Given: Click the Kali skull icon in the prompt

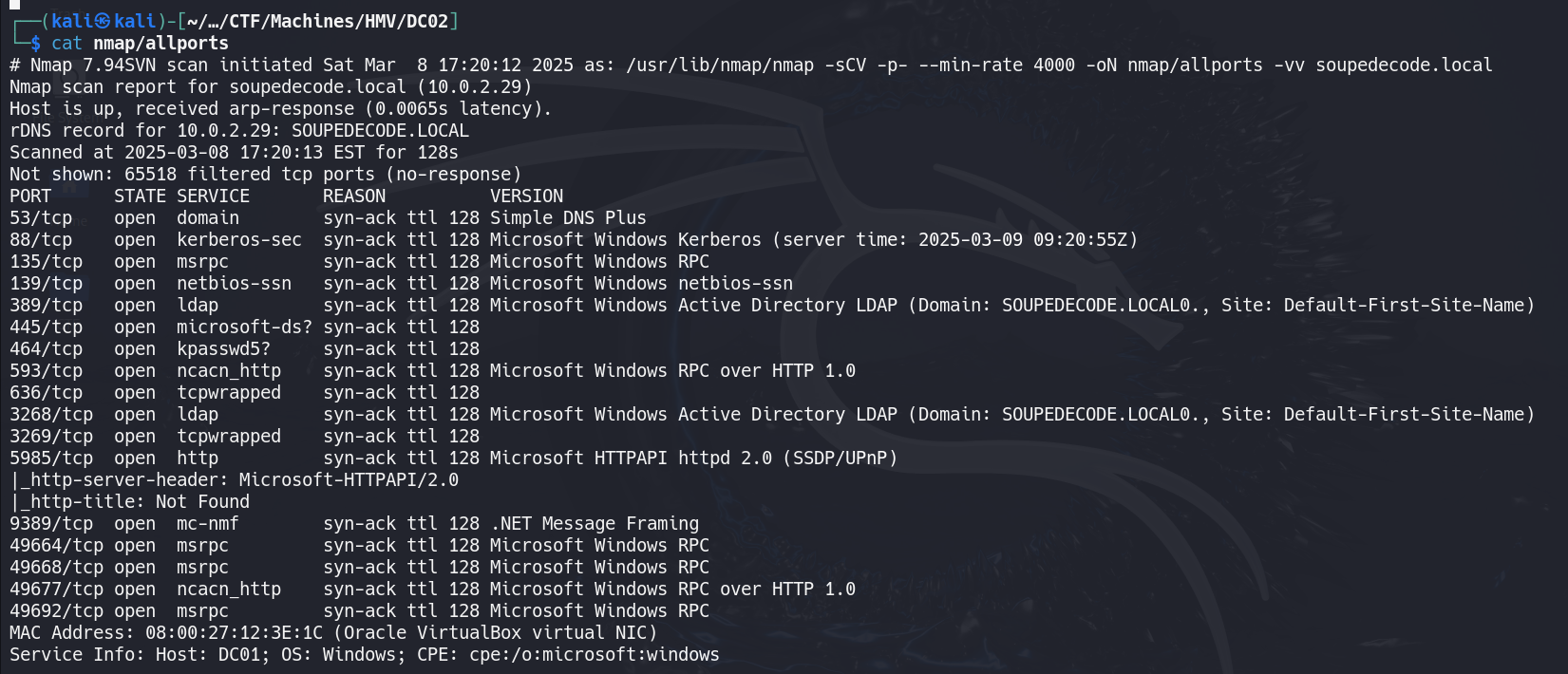Looking at the screenshot, I should click(x=104, y=21).
